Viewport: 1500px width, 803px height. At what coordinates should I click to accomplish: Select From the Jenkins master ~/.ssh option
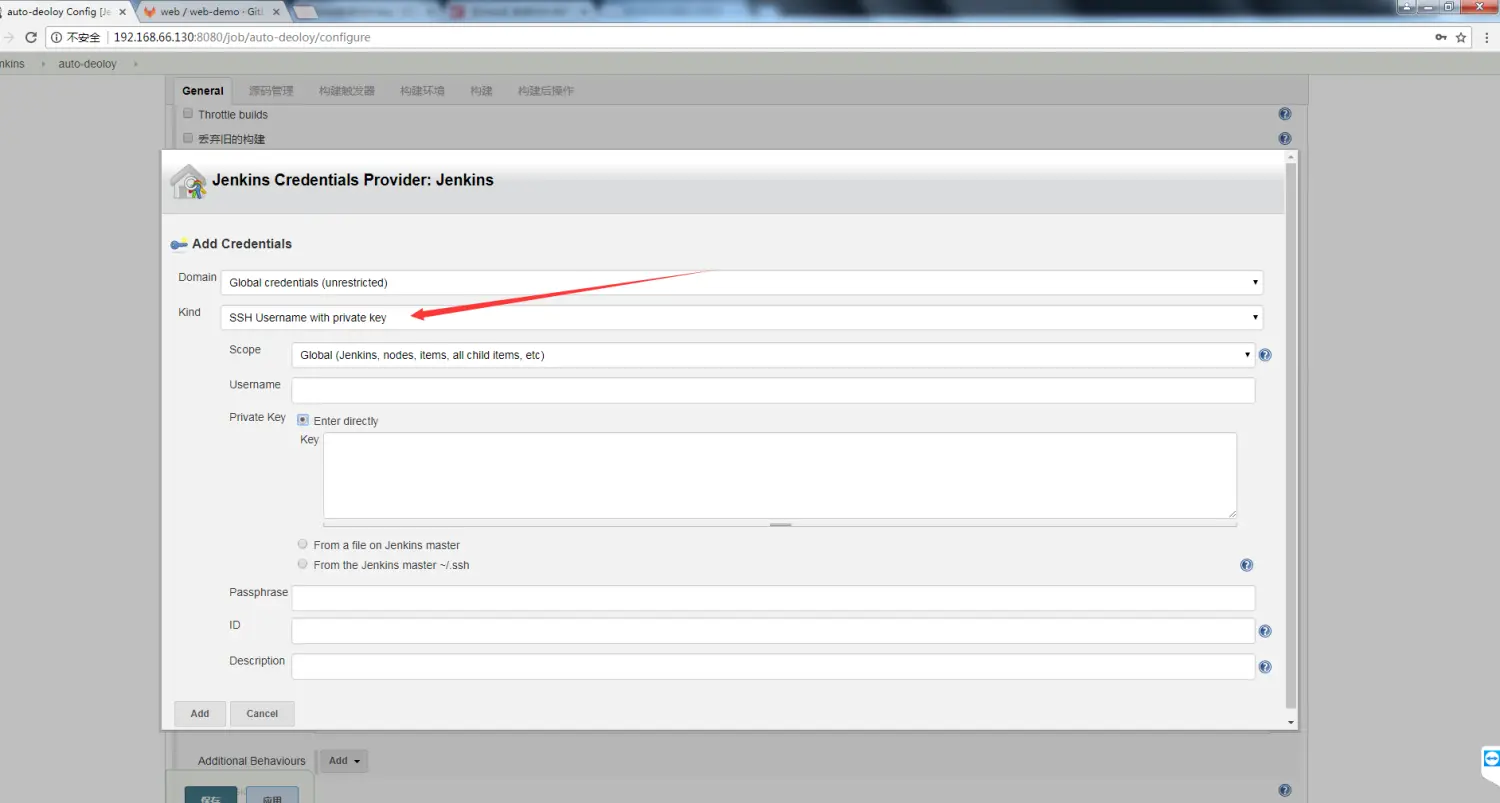[303, 564]
